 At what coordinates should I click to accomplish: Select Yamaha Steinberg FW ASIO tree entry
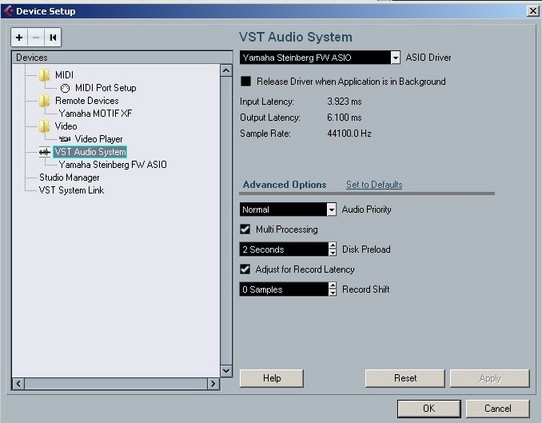113,164
